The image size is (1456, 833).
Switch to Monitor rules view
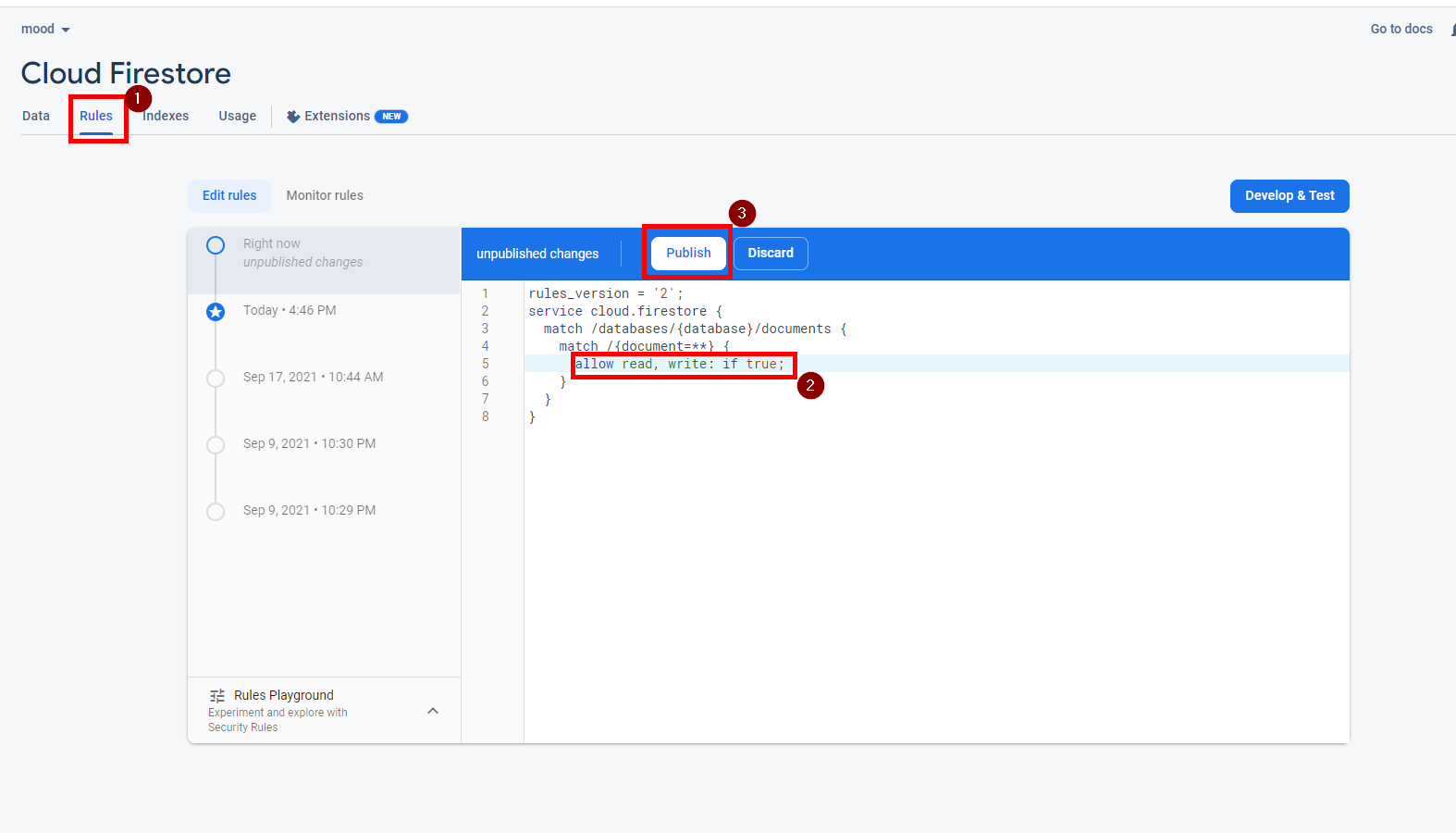[x=325, y=196]
